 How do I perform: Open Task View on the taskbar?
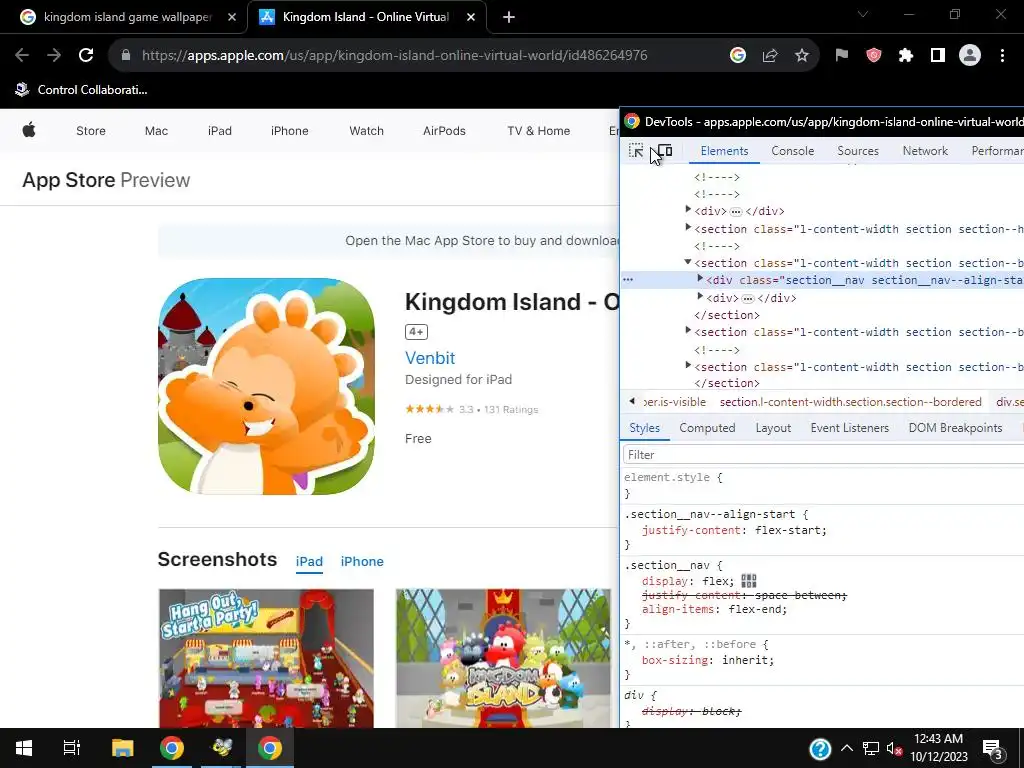point(71,748)
